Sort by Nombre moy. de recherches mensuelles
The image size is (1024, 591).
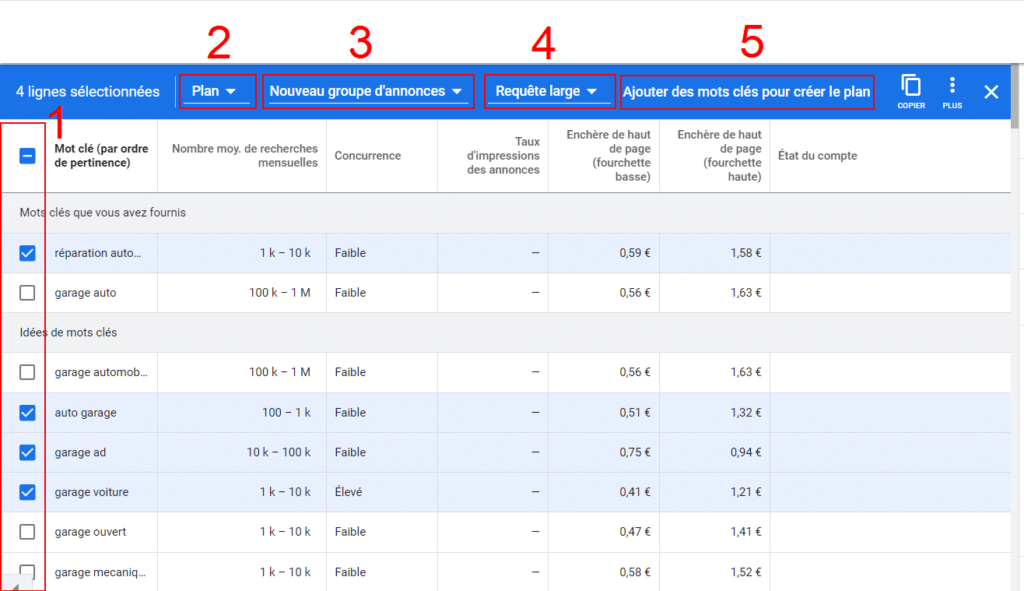tap(245, 156)
